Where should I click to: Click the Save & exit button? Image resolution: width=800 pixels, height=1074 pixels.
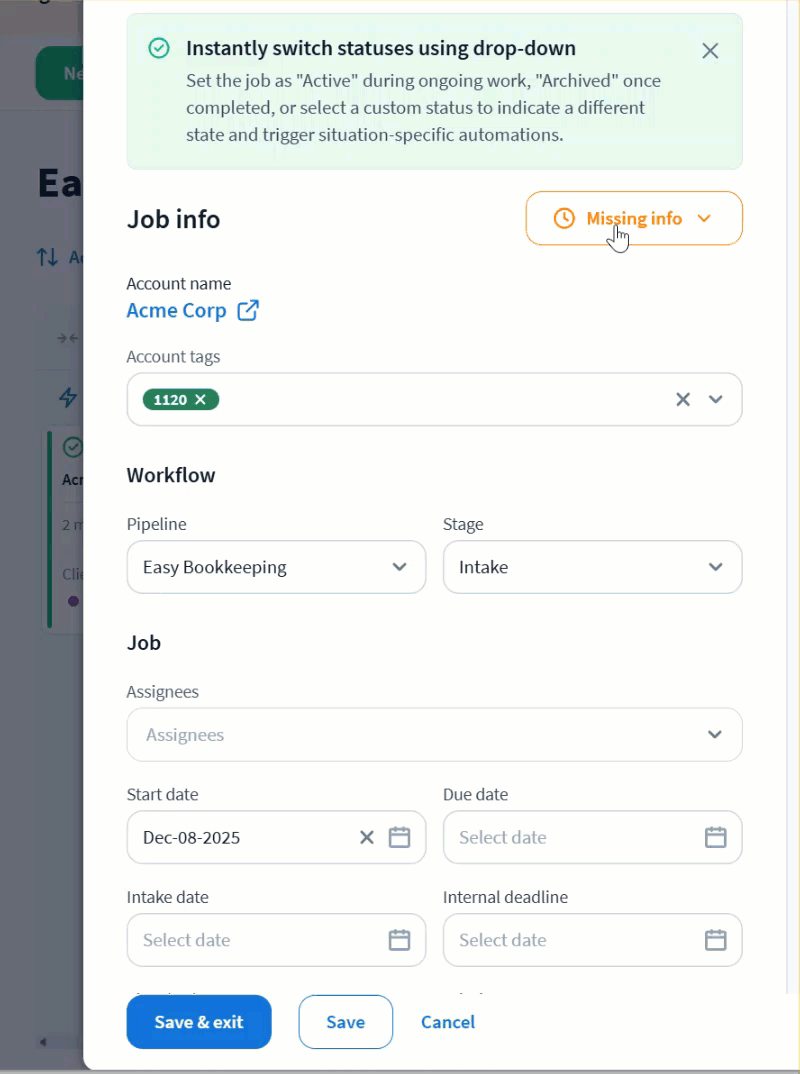[199, 1022]
